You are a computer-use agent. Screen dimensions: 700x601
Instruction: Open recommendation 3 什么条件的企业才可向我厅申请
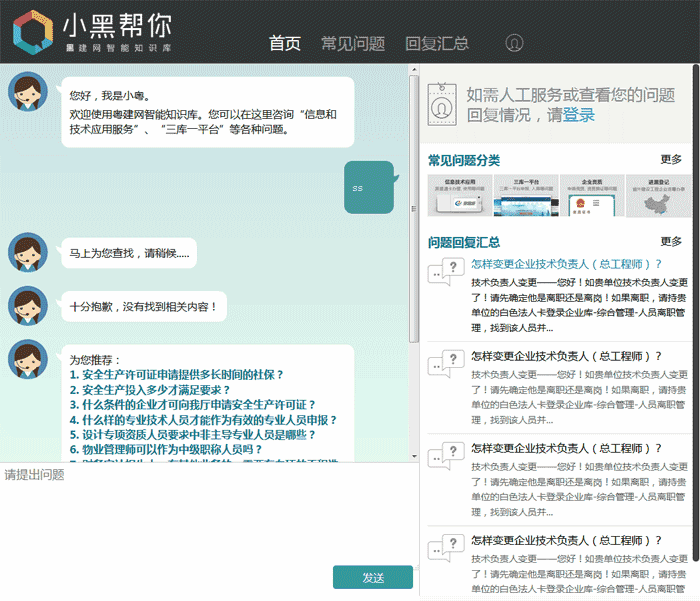(192, 405)
